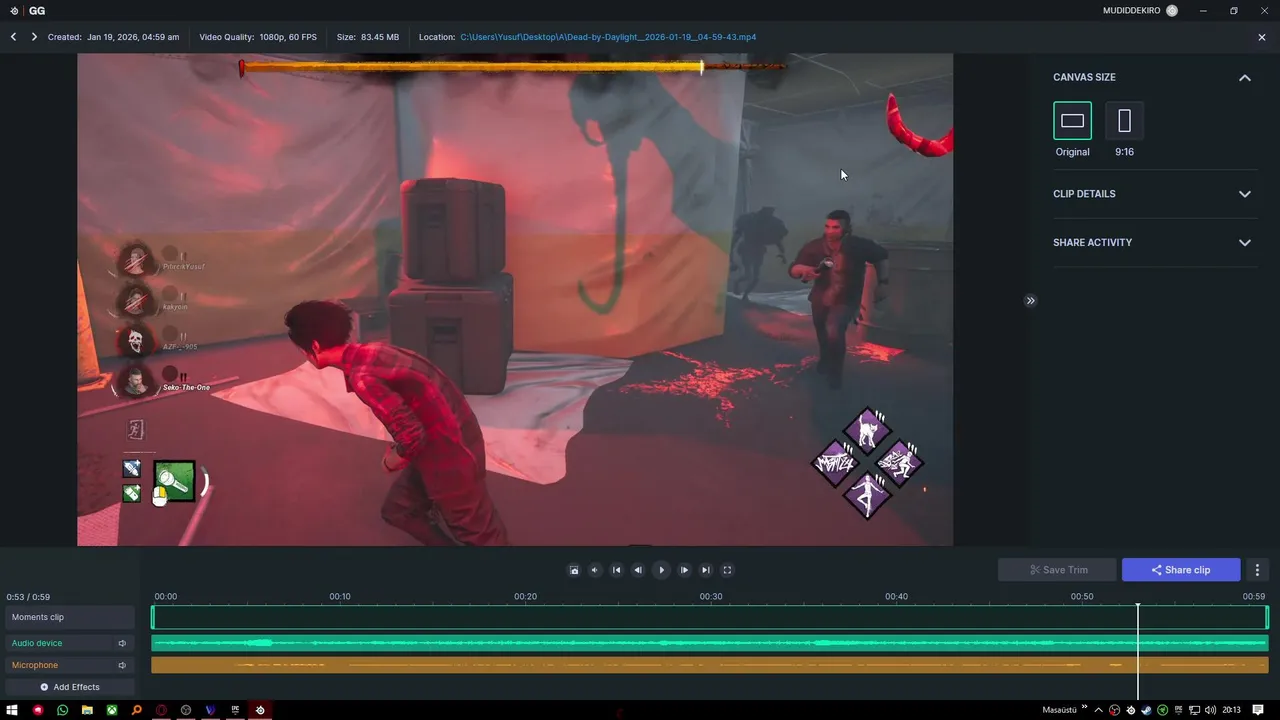Click the MUDIDDEKIRO account name
Viewport: 1280px width, 720px height.
1132,11
